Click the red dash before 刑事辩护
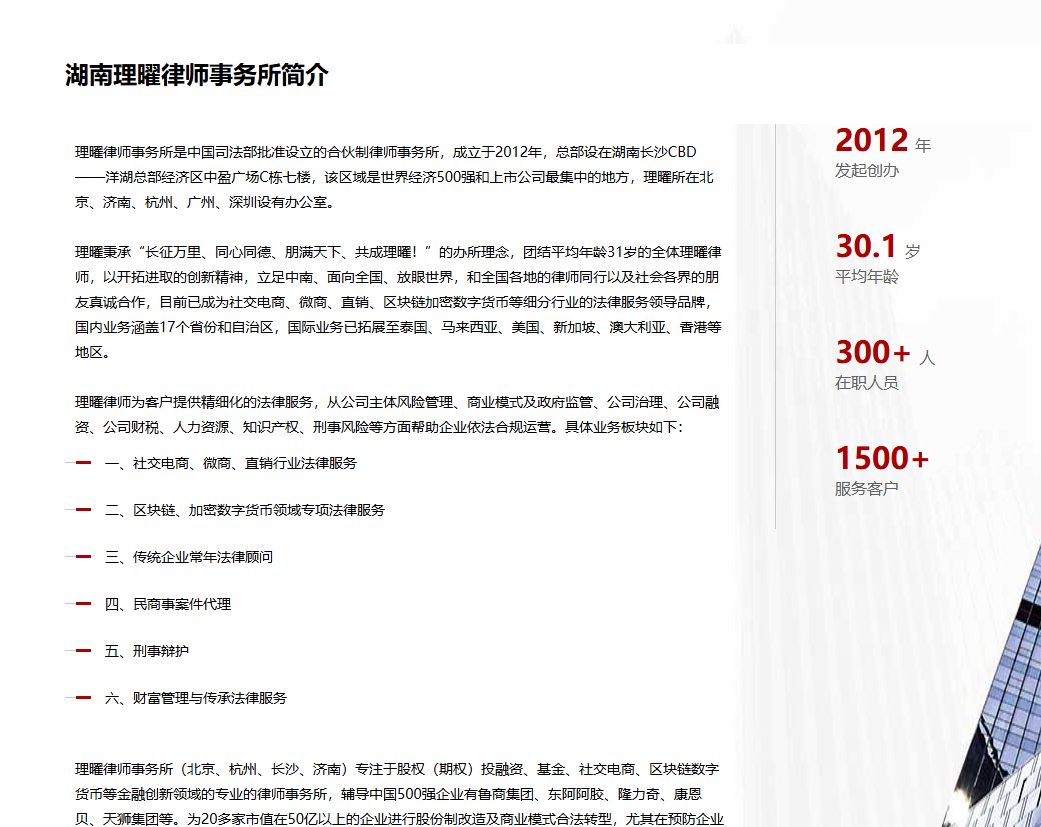Screen dimensions: 1041x827 tap(83, 651)
